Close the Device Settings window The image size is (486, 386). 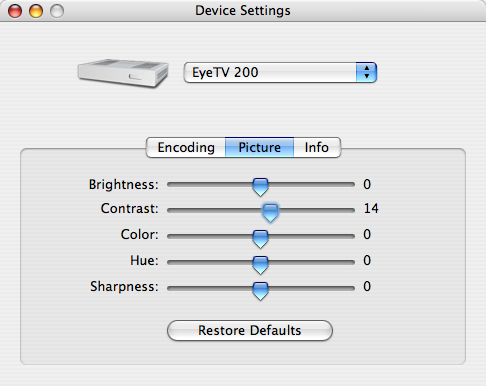pos(15,11)
